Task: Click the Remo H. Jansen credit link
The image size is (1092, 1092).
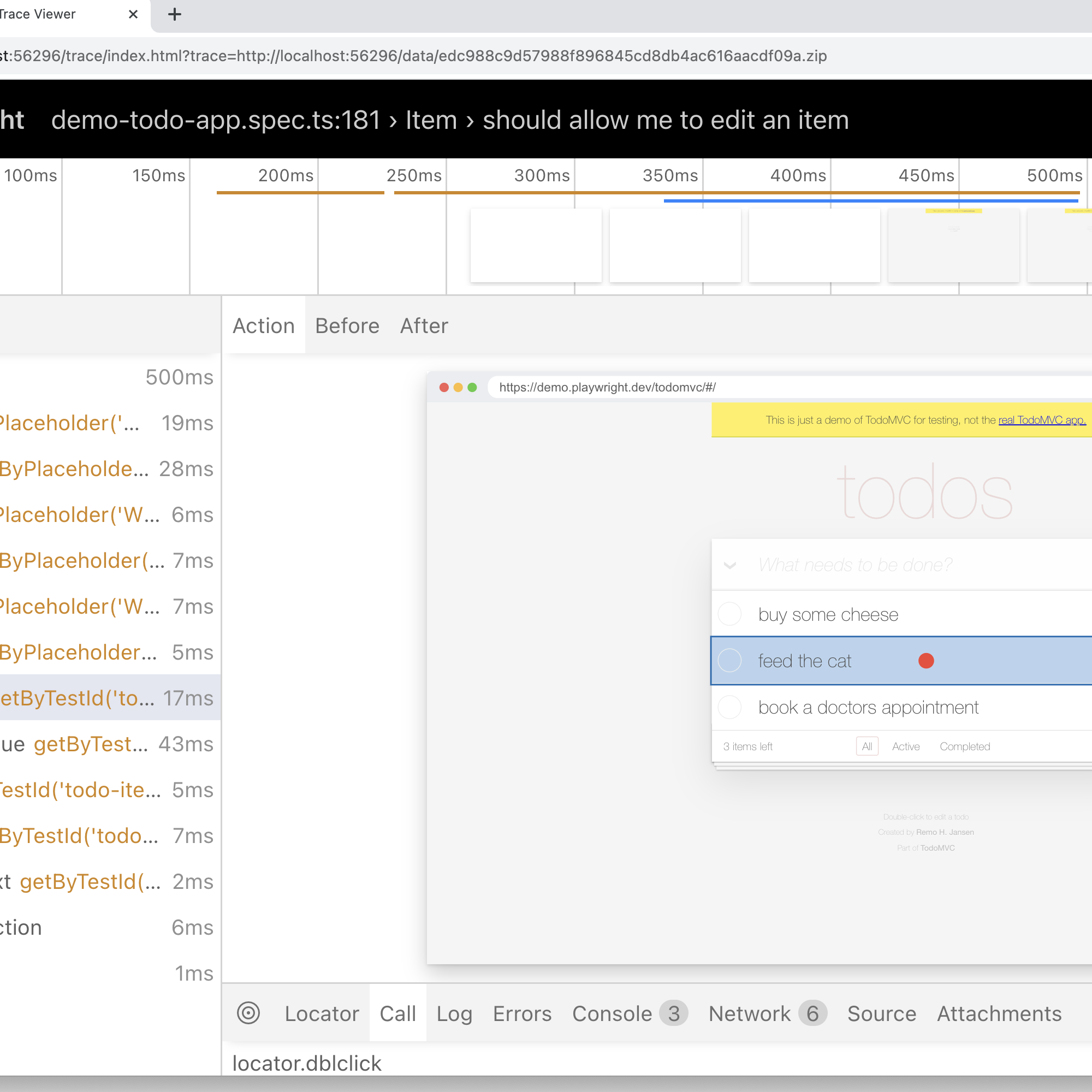Action: coord(945,832)
